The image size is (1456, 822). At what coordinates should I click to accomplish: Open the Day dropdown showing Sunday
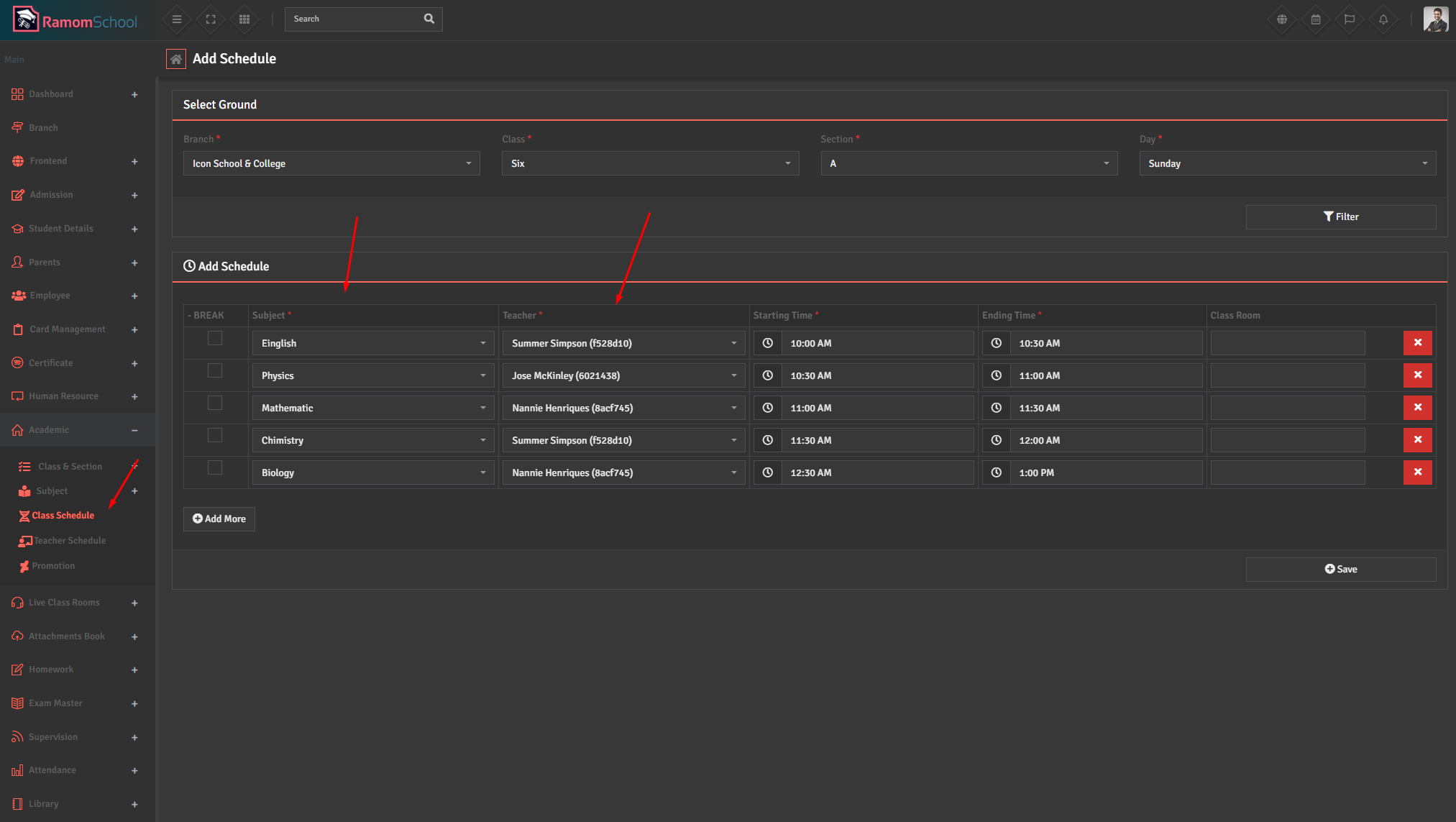(1287, 163)
